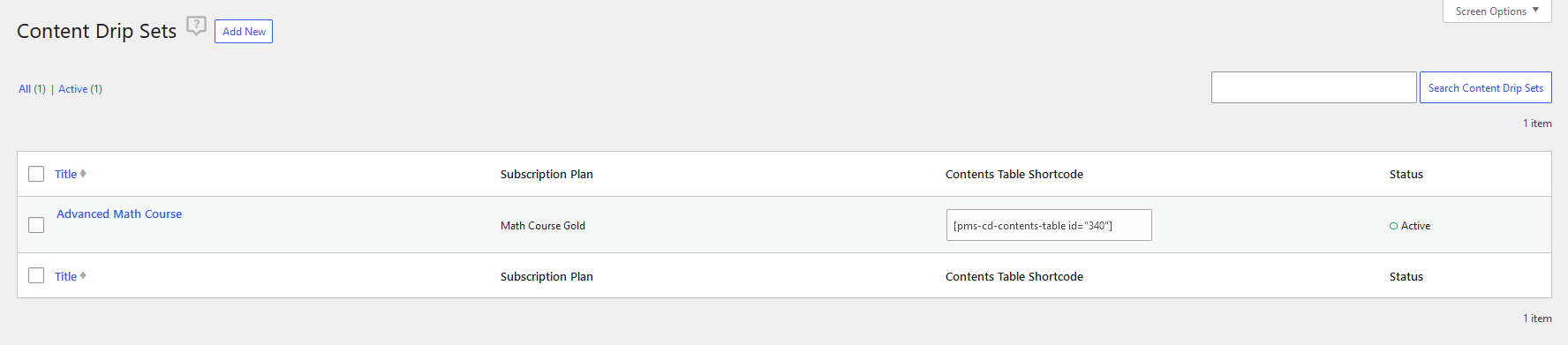This screenshot has width=1568, height=345.
Task: Sort by Title in the header row
Action: [x=65, y=174]
